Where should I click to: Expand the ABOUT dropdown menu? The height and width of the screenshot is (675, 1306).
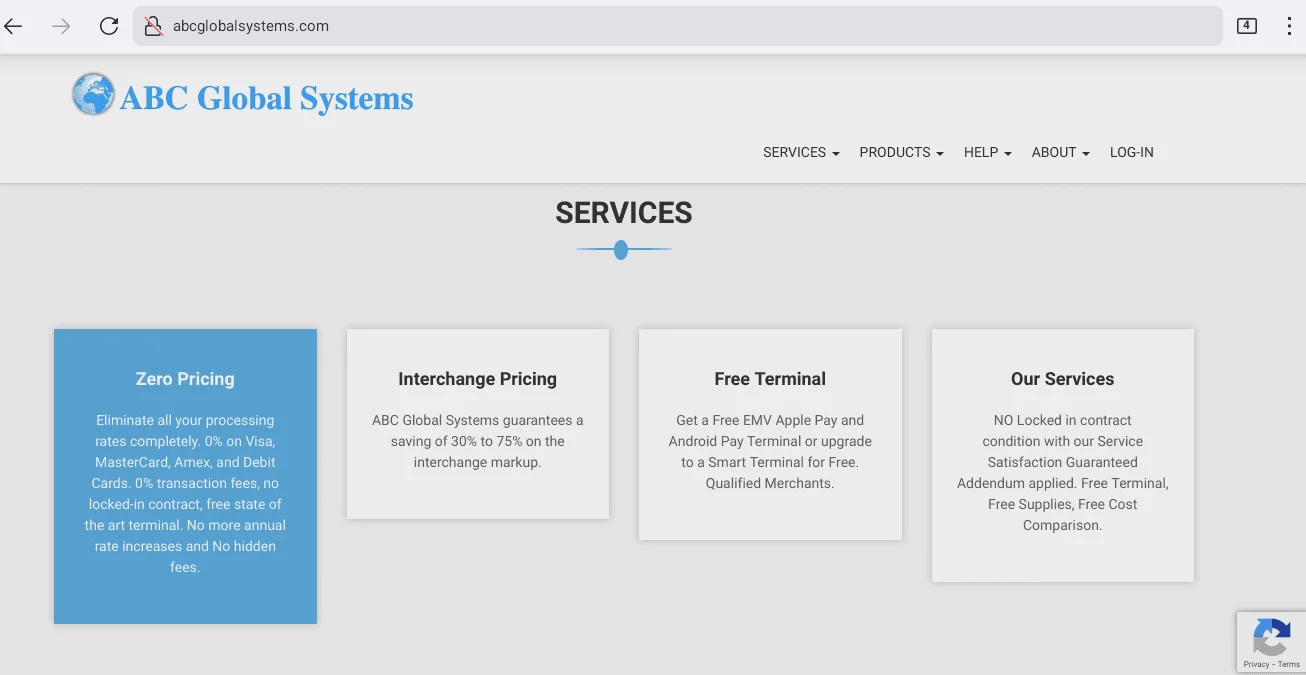(x=1060, y=152)
